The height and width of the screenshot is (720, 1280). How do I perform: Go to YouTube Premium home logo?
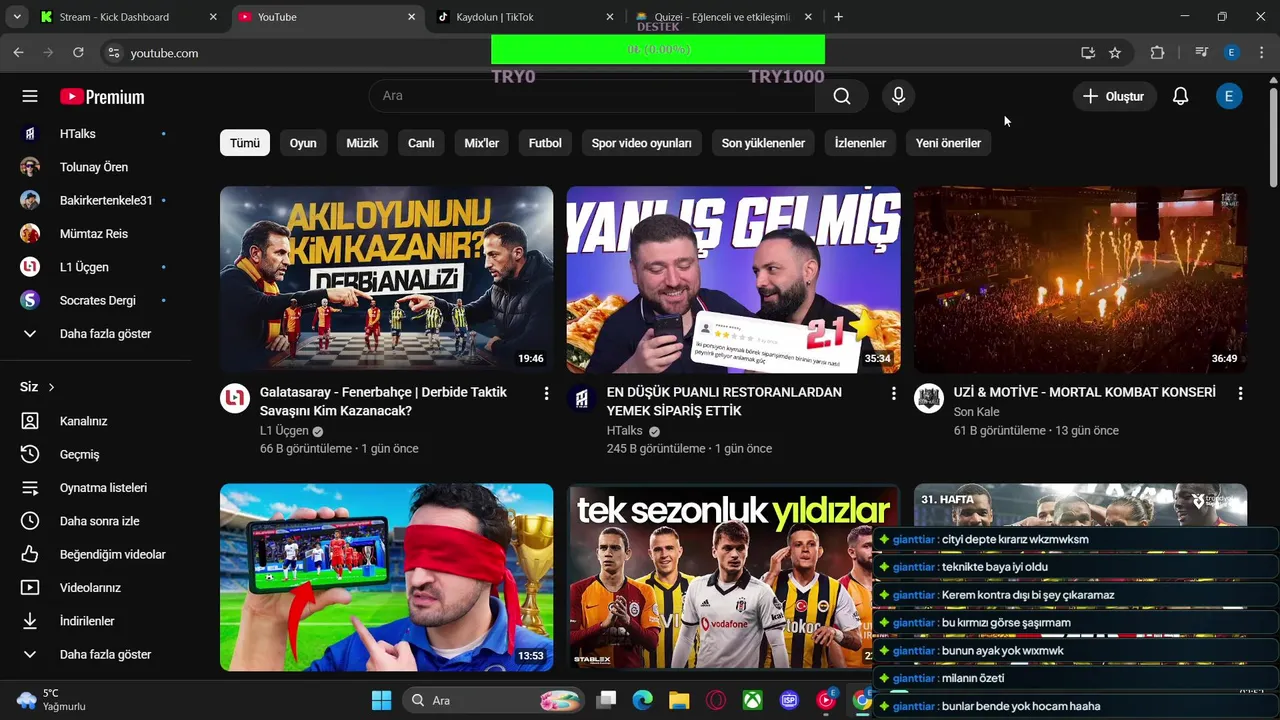point(102,97)
